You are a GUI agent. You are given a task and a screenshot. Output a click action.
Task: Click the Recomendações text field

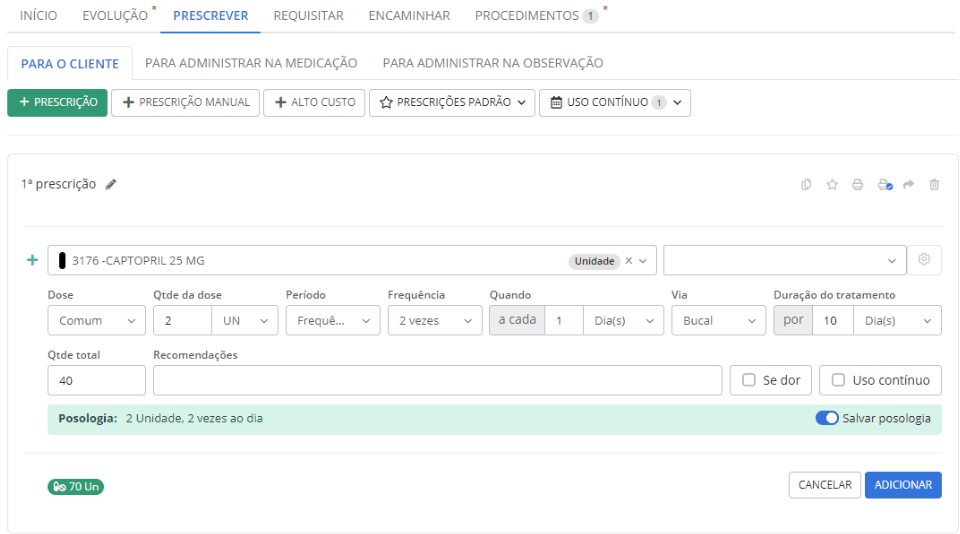pyautogui.click(x=438, y=380)
